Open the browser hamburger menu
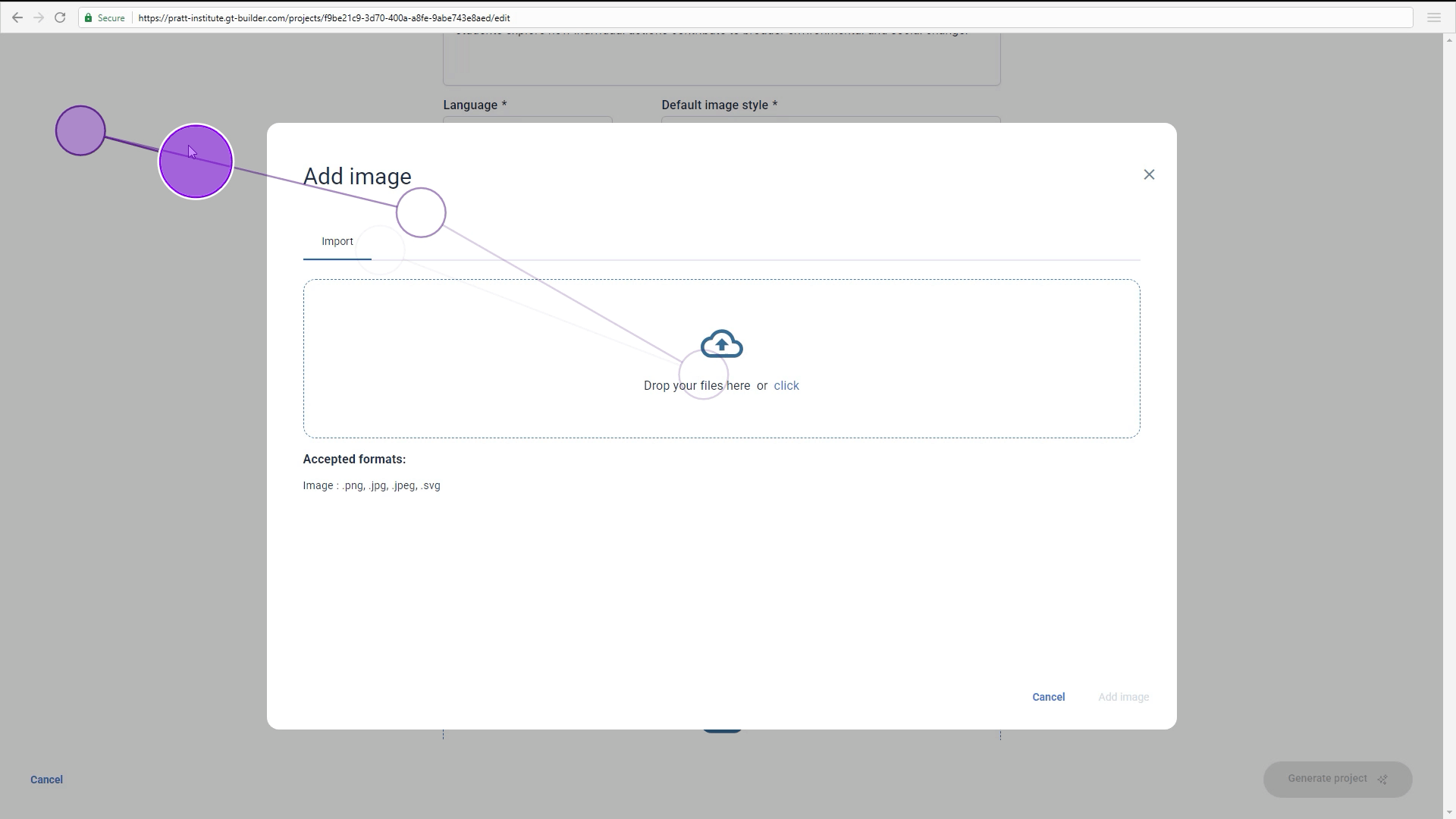The image size is (1456, 819). pyautogui.click(x=1433, y=17)
